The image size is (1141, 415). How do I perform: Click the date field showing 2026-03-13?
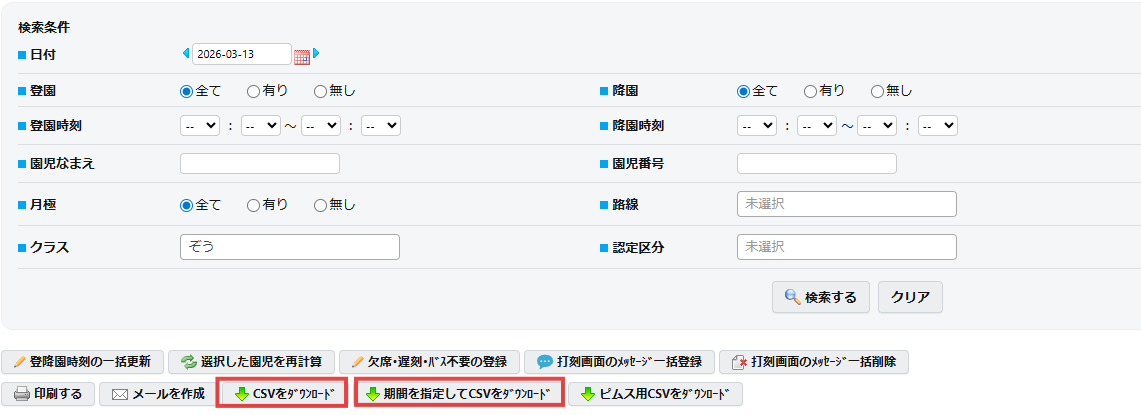coord(242,54)
